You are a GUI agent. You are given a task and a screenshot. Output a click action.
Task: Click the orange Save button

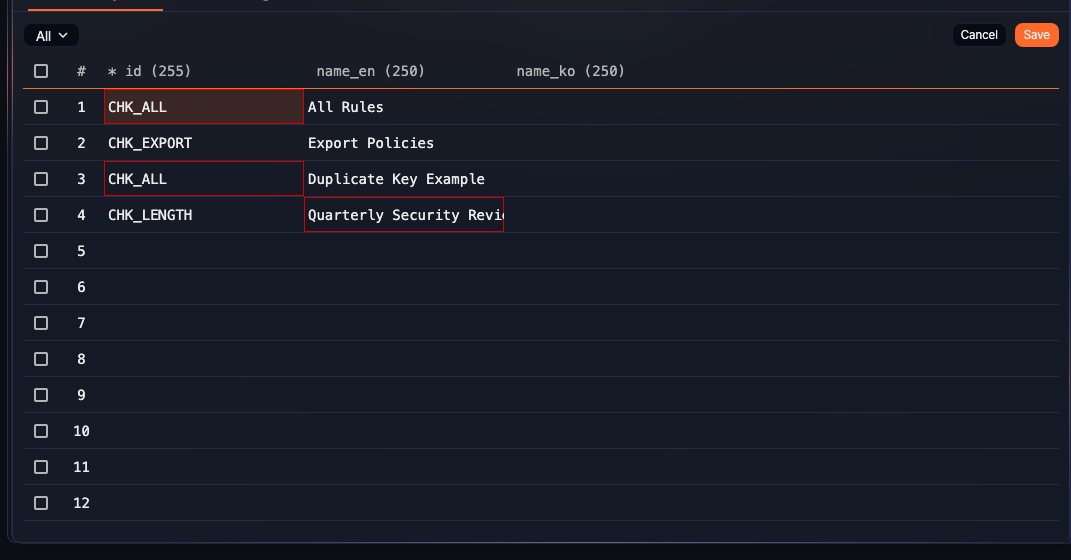click(1036, 35)
